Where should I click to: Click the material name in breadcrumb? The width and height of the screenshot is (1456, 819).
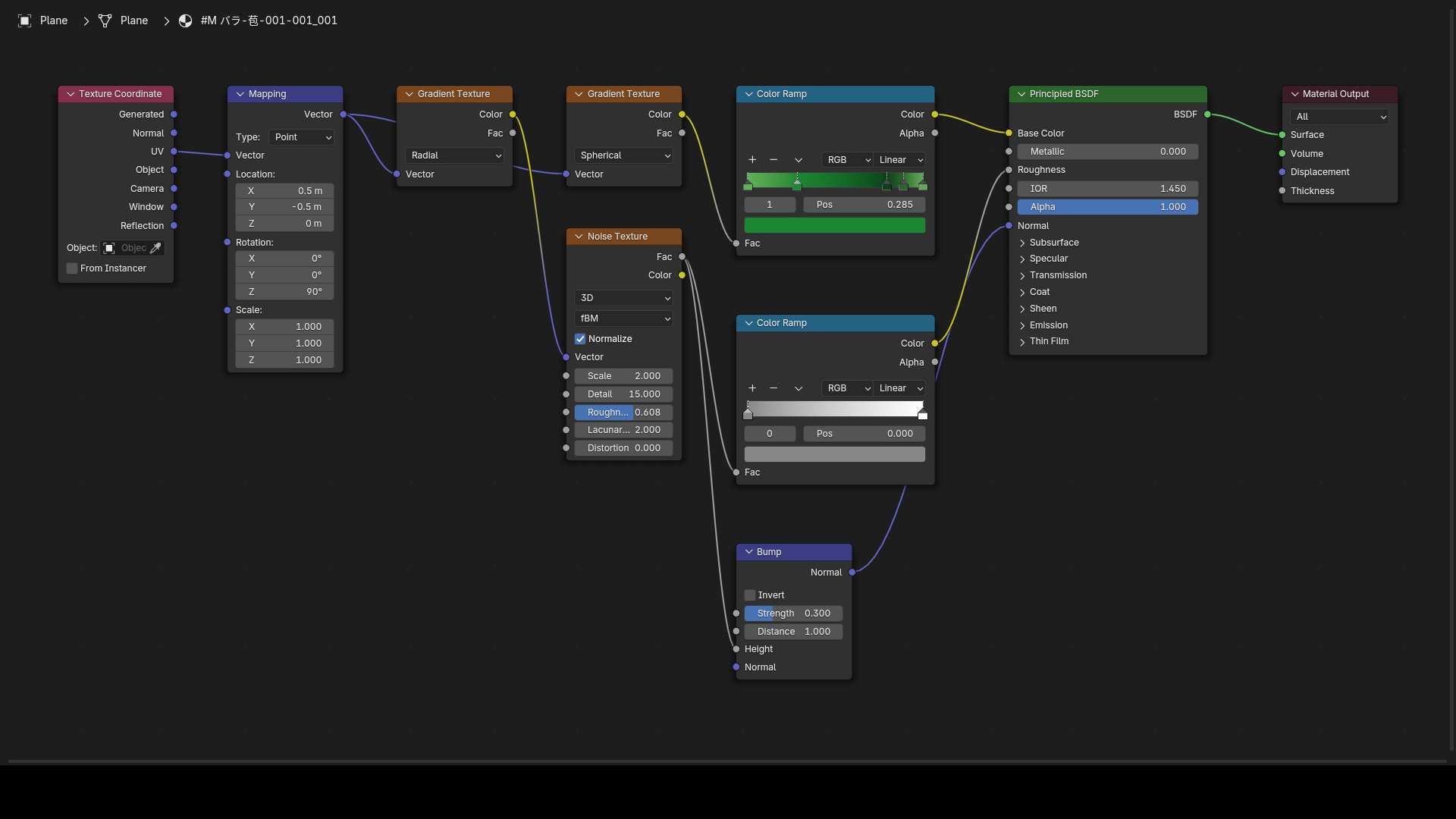point(269,20)
